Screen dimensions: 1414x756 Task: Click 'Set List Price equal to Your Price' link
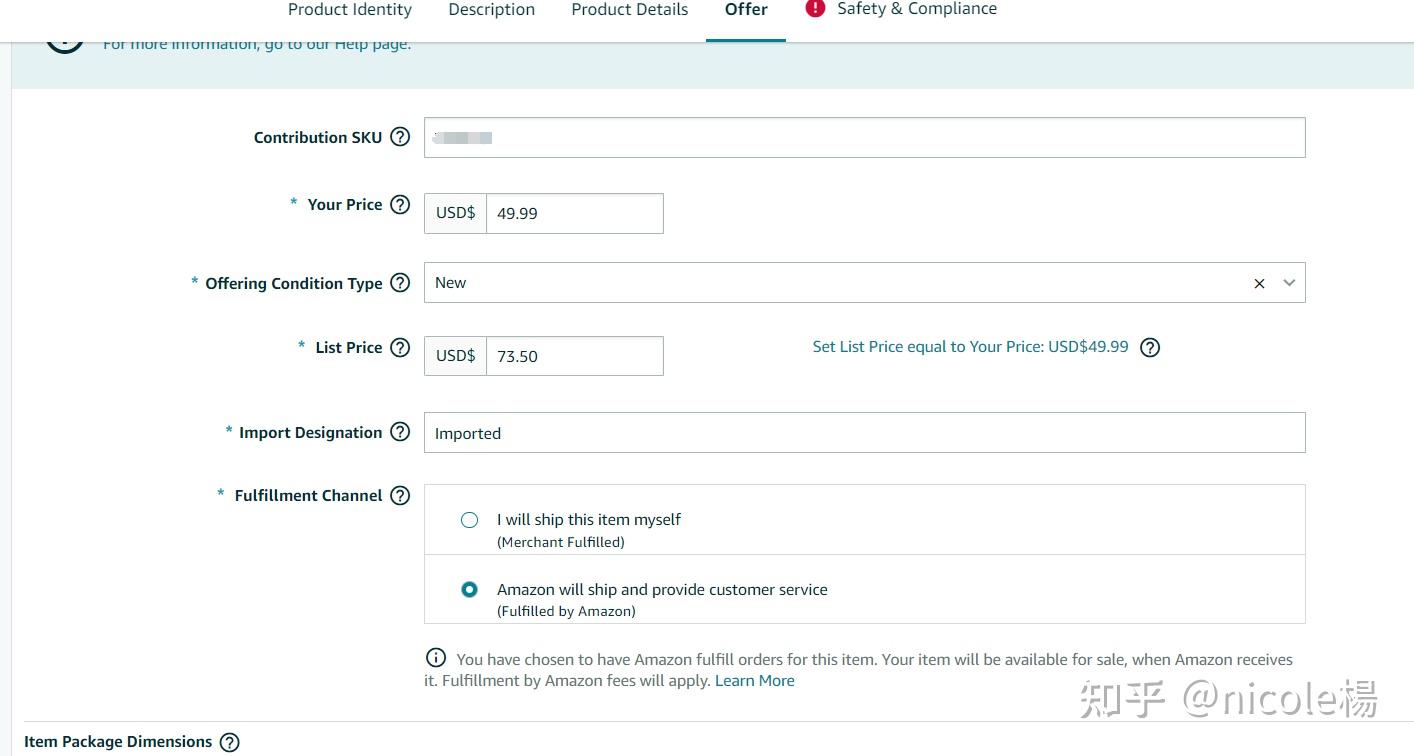click(970, 347)
